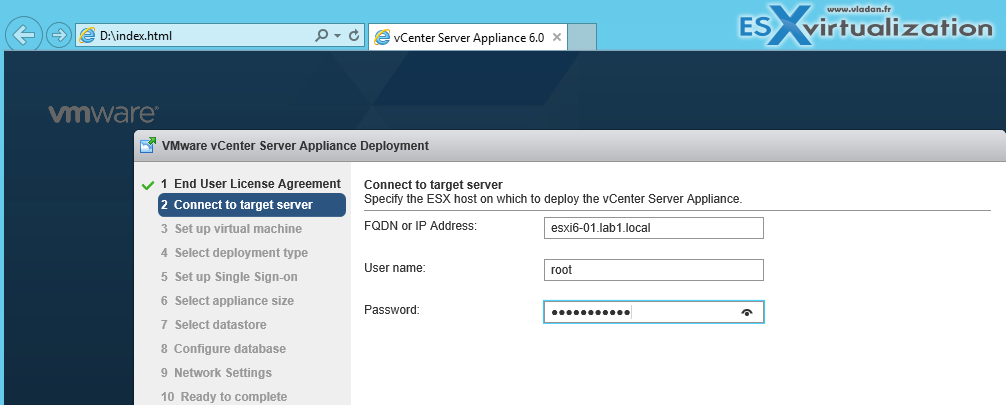Select step 4 Select deployment type
Image resolution: width=1006 pixels, height=405 pixels.
tap(234, 253)
